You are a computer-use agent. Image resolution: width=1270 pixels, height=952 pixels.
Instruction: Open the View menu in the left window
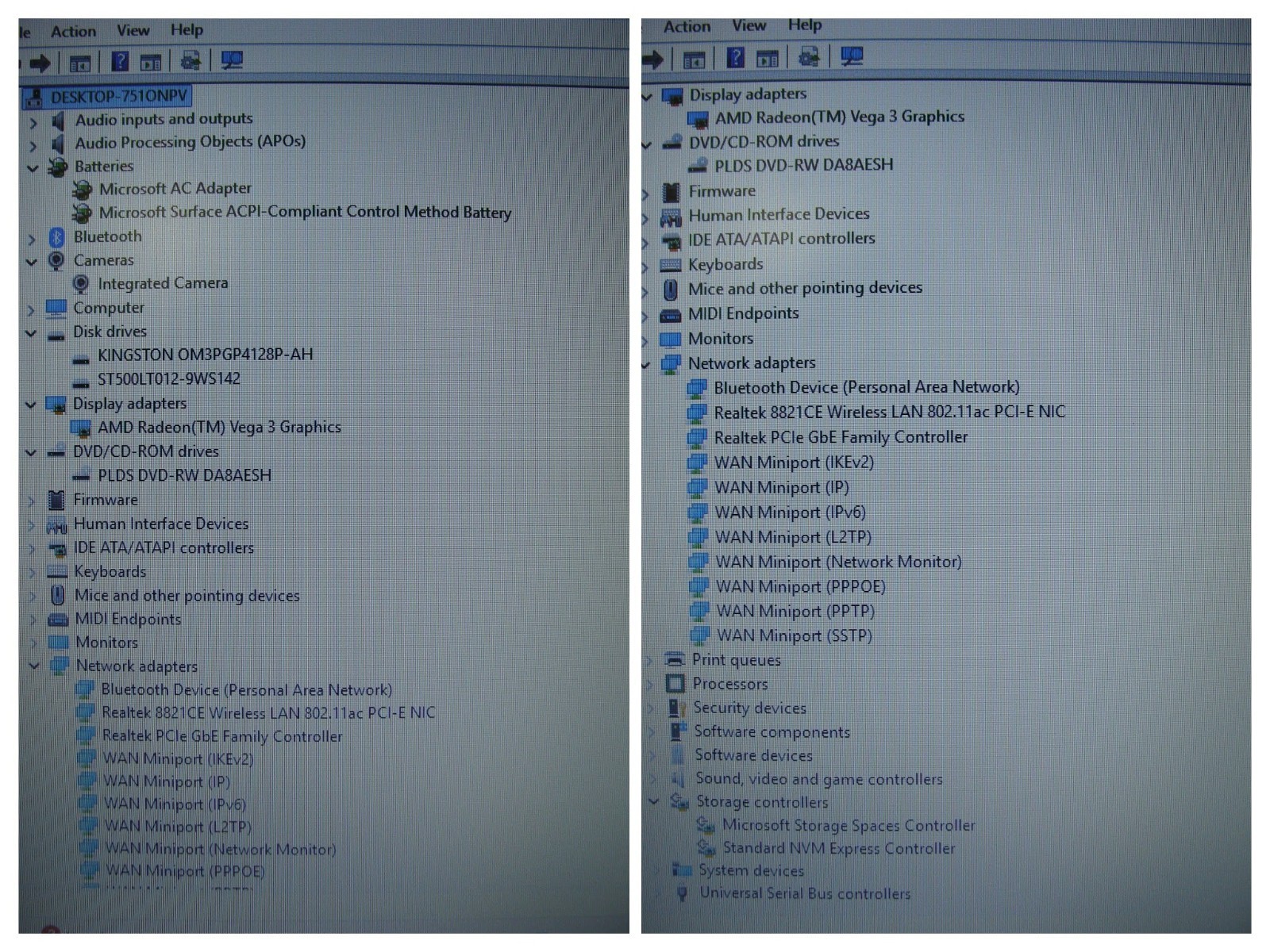[133, 31]
